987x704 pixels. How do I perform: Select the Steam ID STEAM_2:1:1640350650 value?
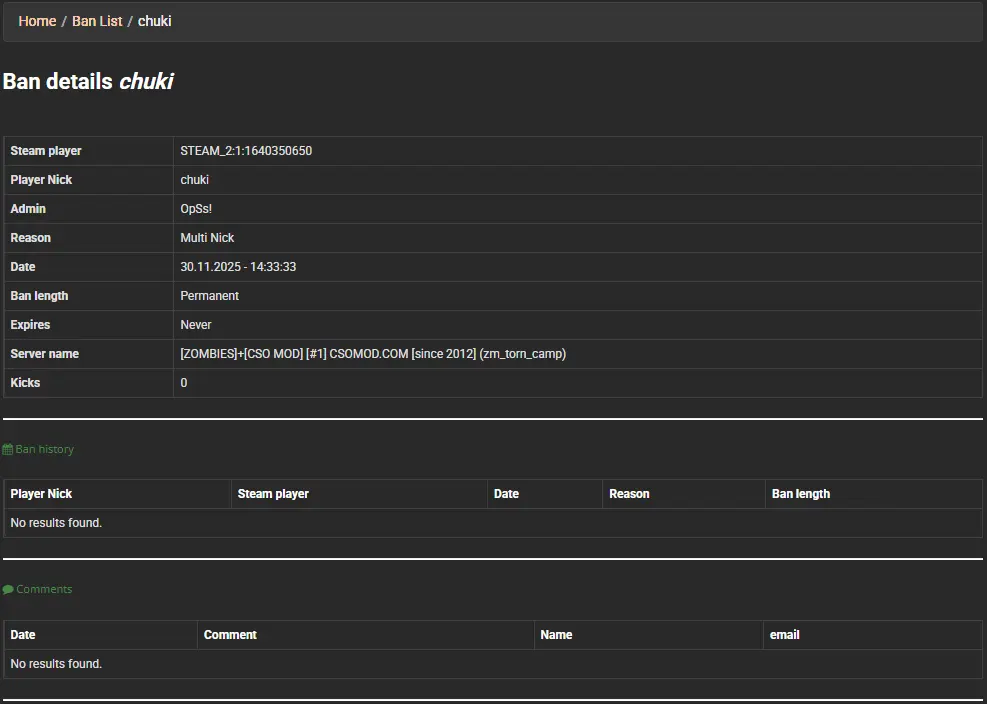[246, 150]
